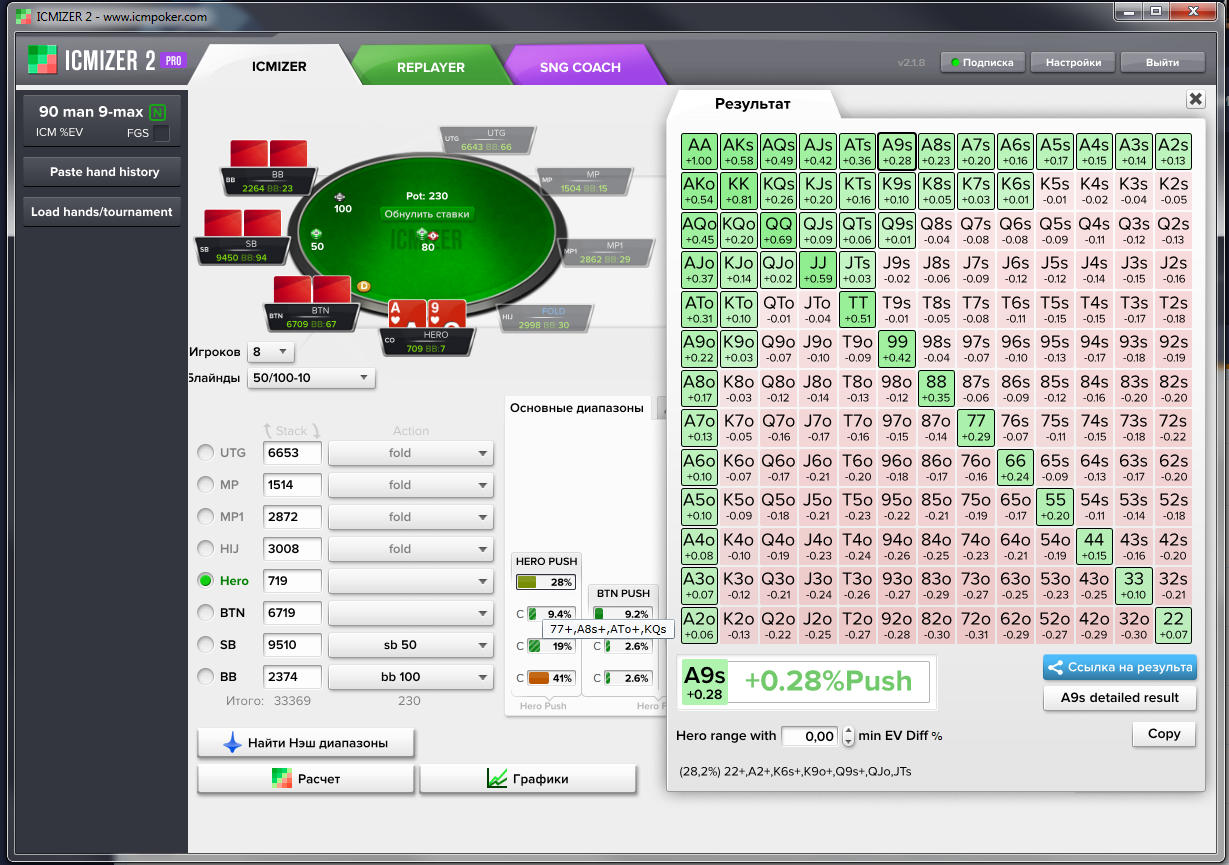This screenshot has width=1229, height=865.
Task: Select the 22 cell in the hand grid
Action: coord(1173,626)
